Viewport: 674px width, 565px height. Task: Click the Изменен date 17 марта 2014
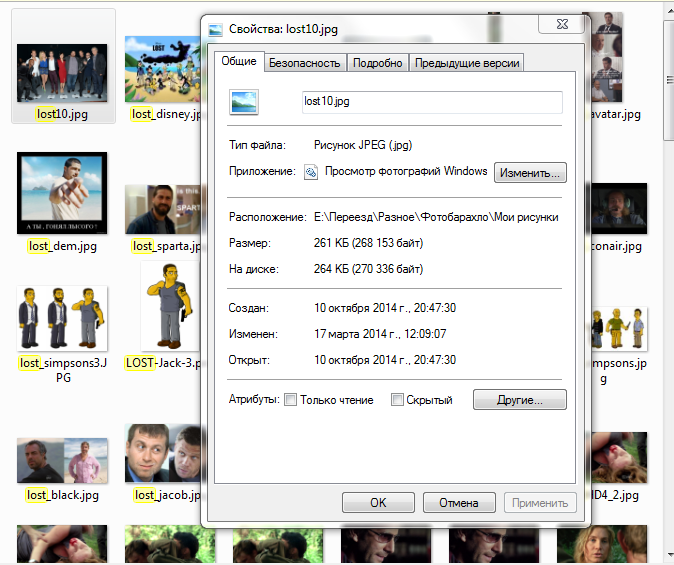pos(380,334)
